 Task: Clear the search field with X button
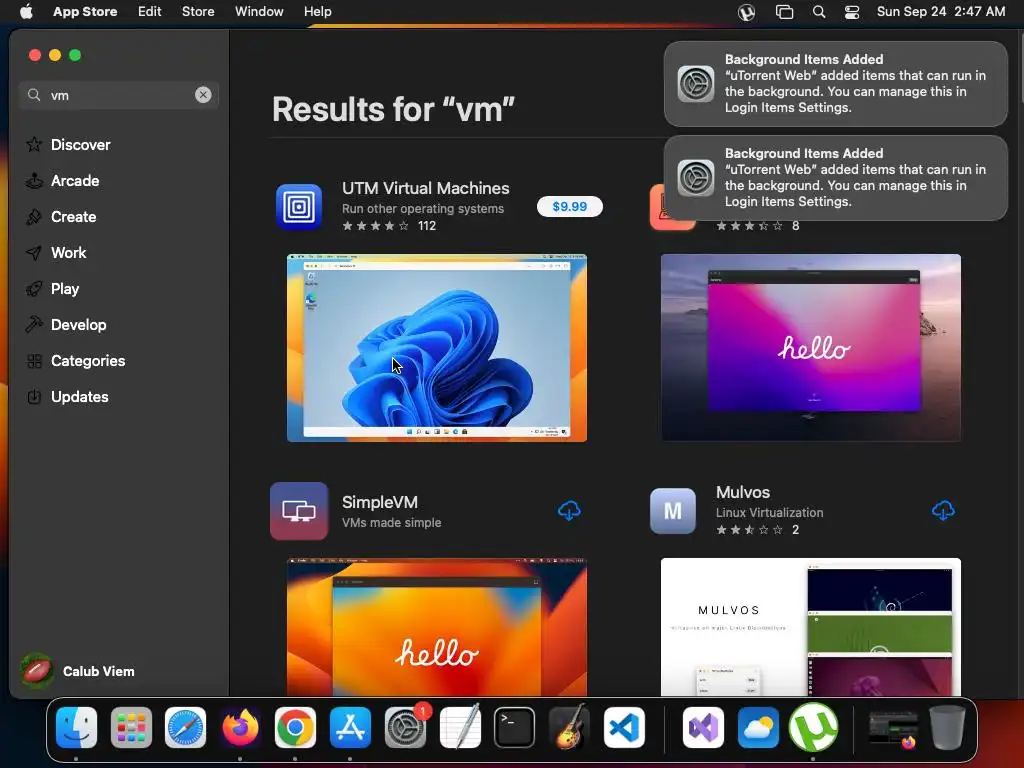203,95
